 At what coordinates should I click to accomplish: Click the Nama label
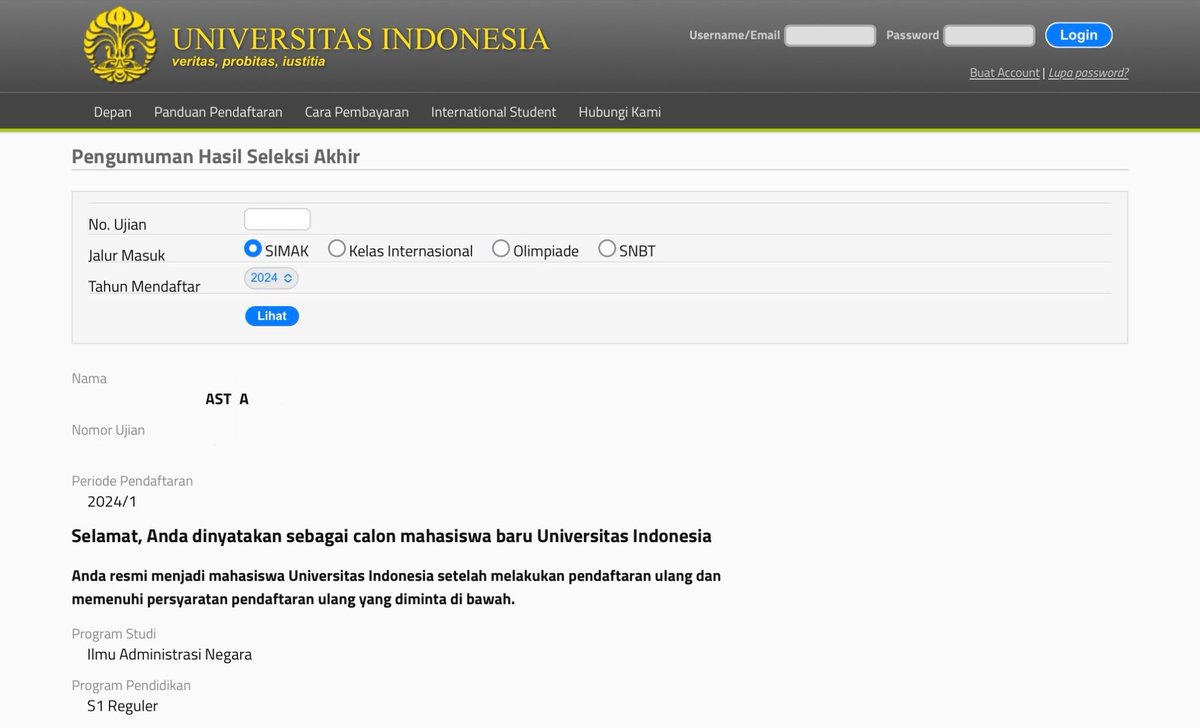point(89,378)
